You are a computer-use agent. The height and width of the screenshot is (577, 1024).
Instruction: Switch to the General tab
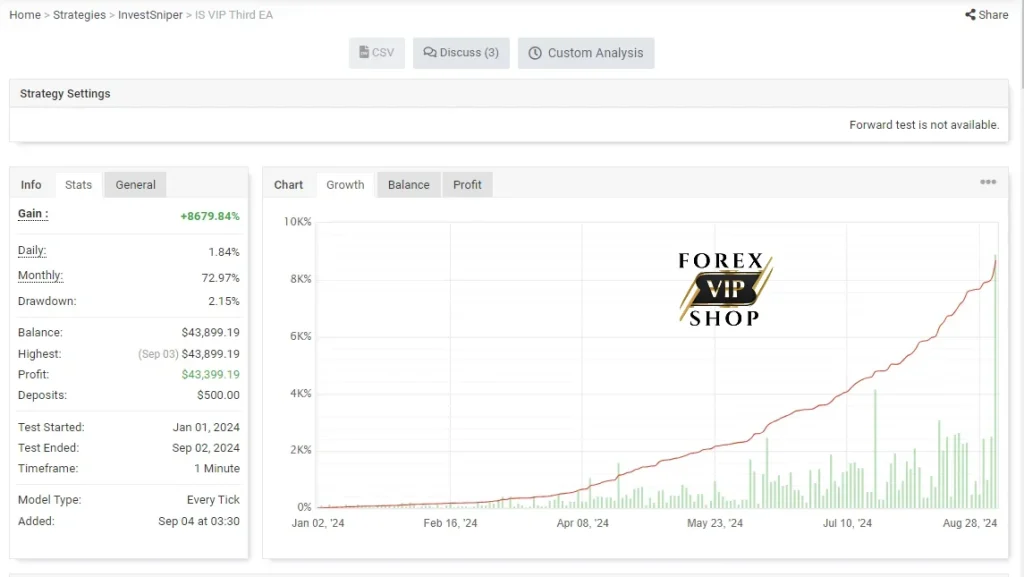pos(135,185)
